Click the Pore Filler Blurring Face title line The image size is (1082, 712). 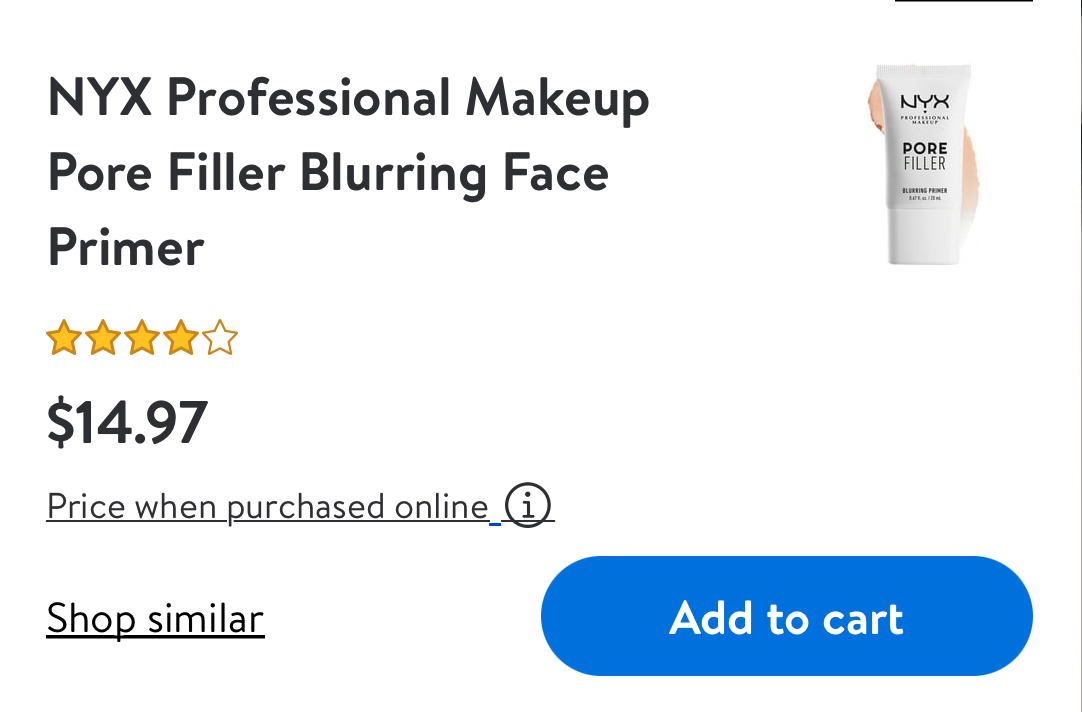(328, 172)
